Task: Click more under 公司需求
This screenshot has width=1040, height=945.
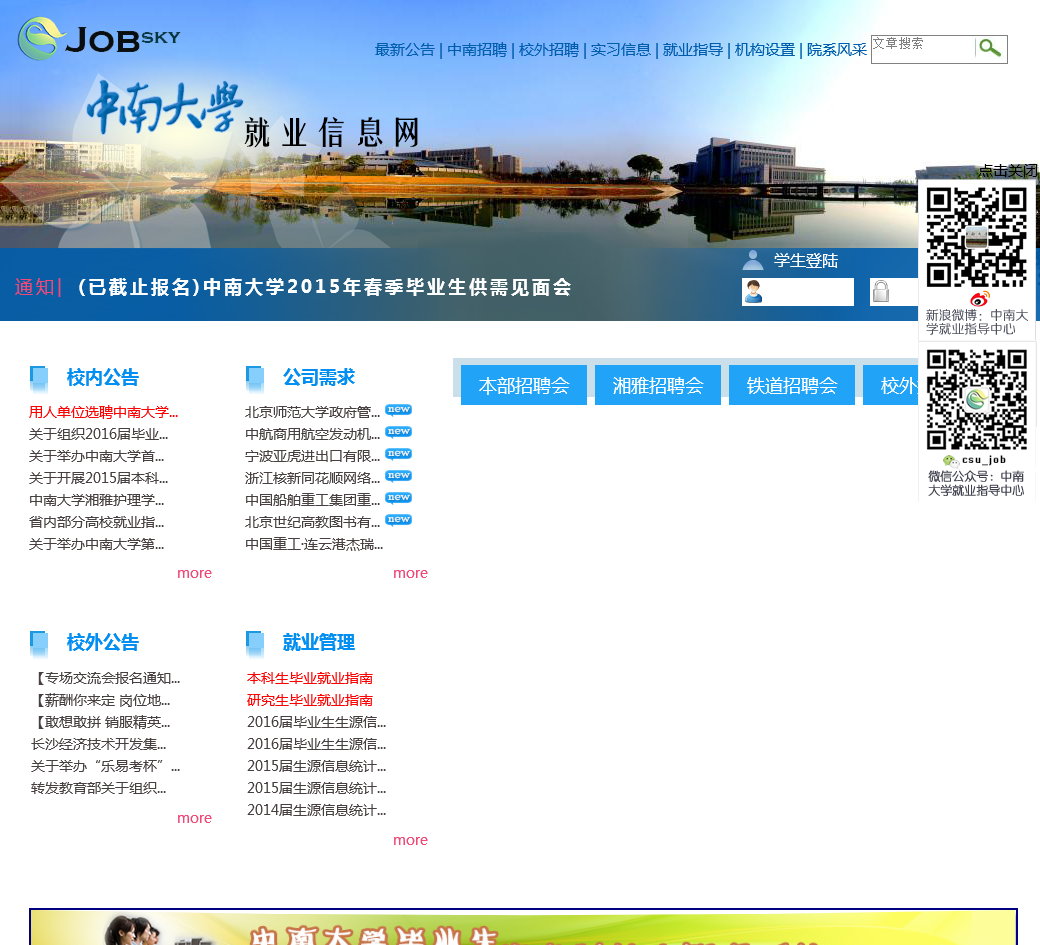Action: point(411,573)
